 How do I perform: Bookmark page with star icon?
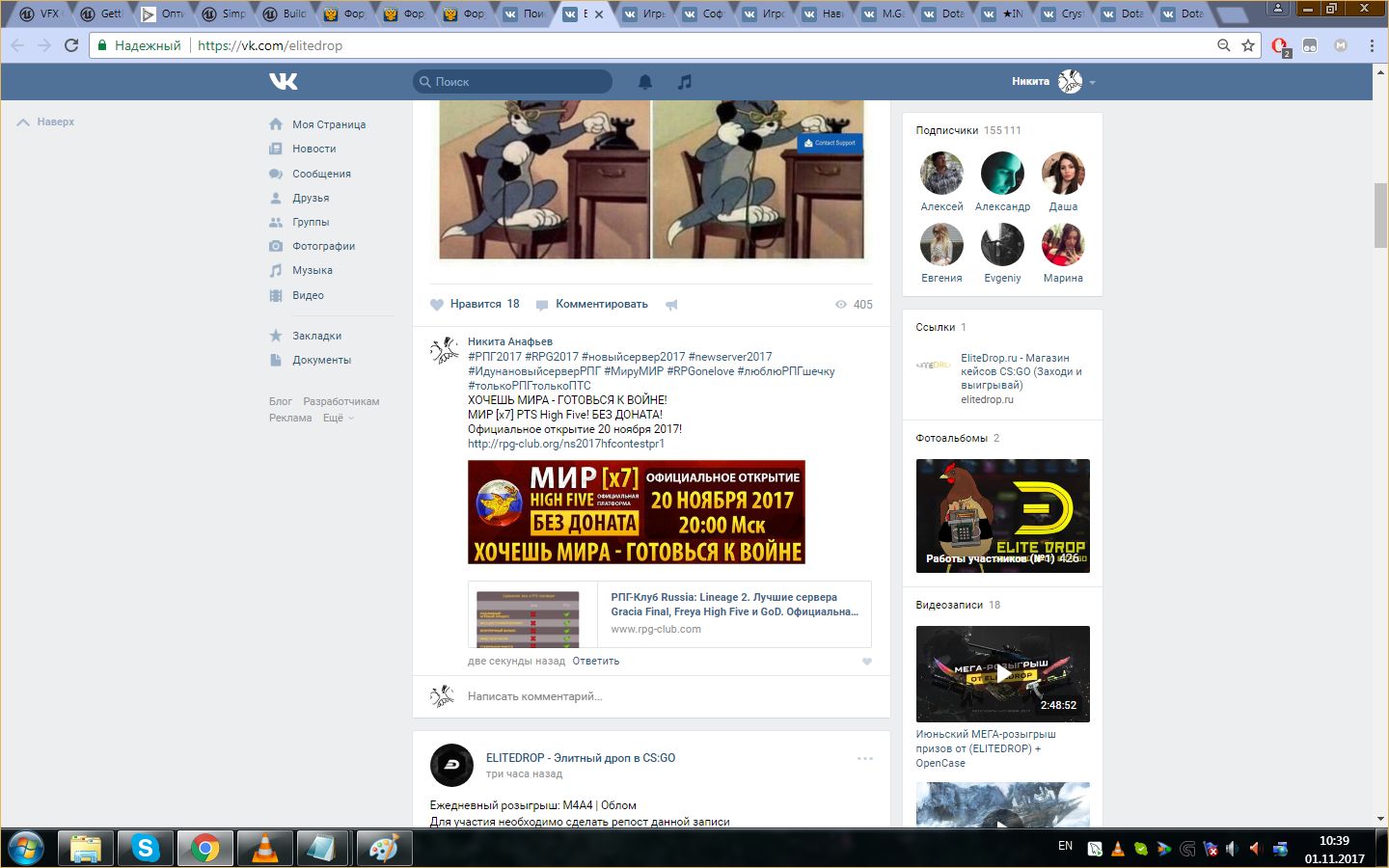1248,45
